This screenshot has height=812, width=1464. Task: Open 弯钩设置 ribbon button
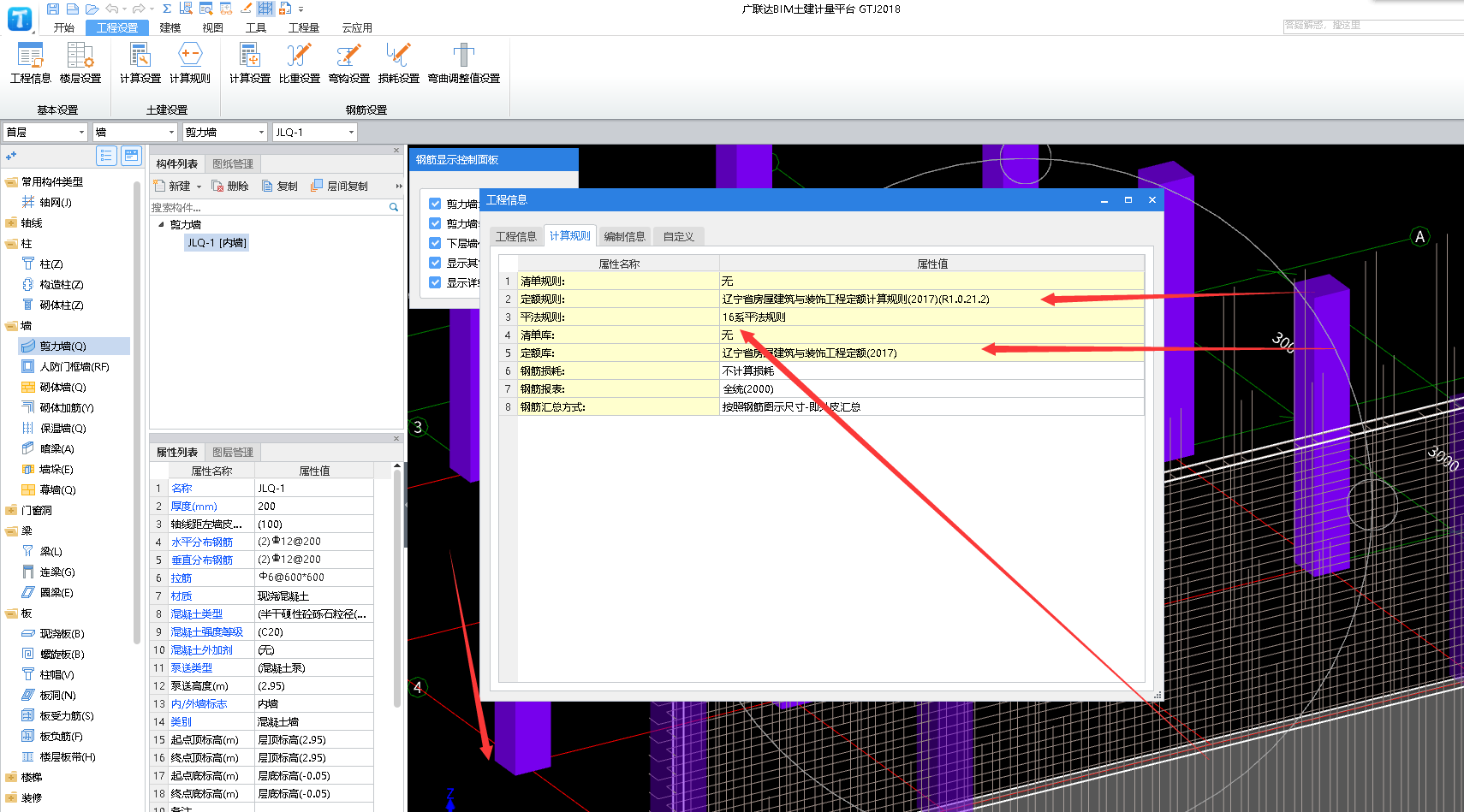(349, 63)
